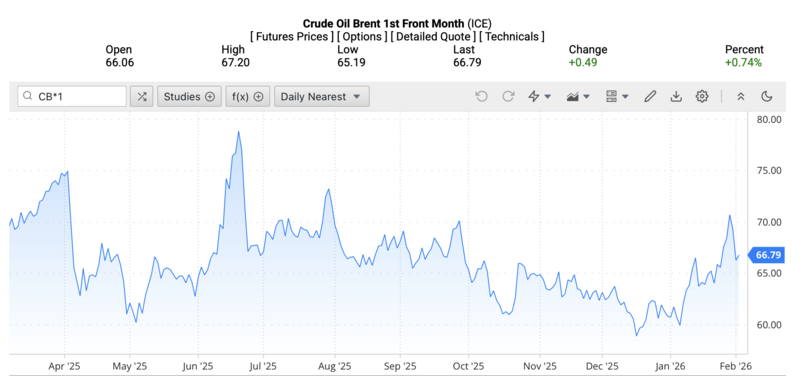Open the Studies button
The image size is (800, 376).
pyautogui.click(x=189, y=96)
